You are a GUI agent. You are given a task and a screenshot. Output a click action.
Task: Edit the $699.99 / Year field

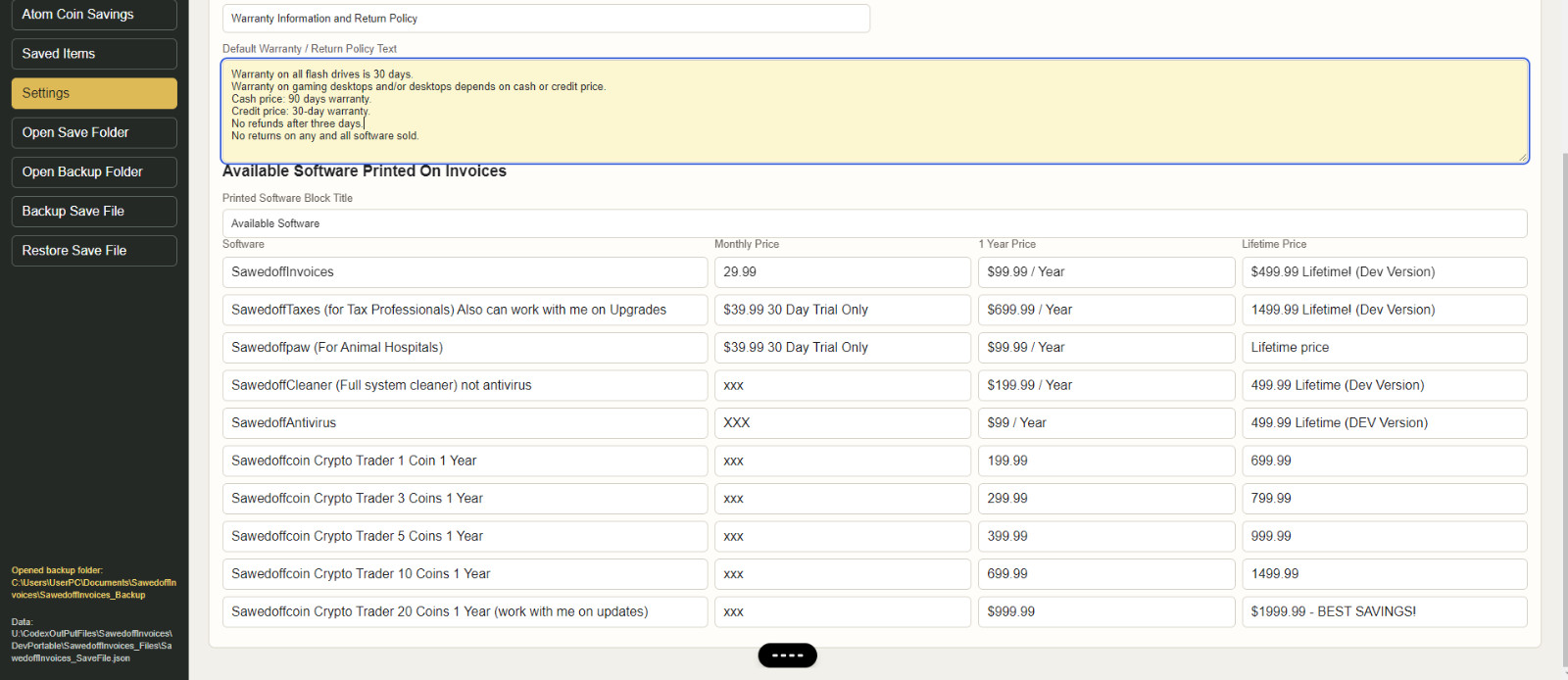1106,310
